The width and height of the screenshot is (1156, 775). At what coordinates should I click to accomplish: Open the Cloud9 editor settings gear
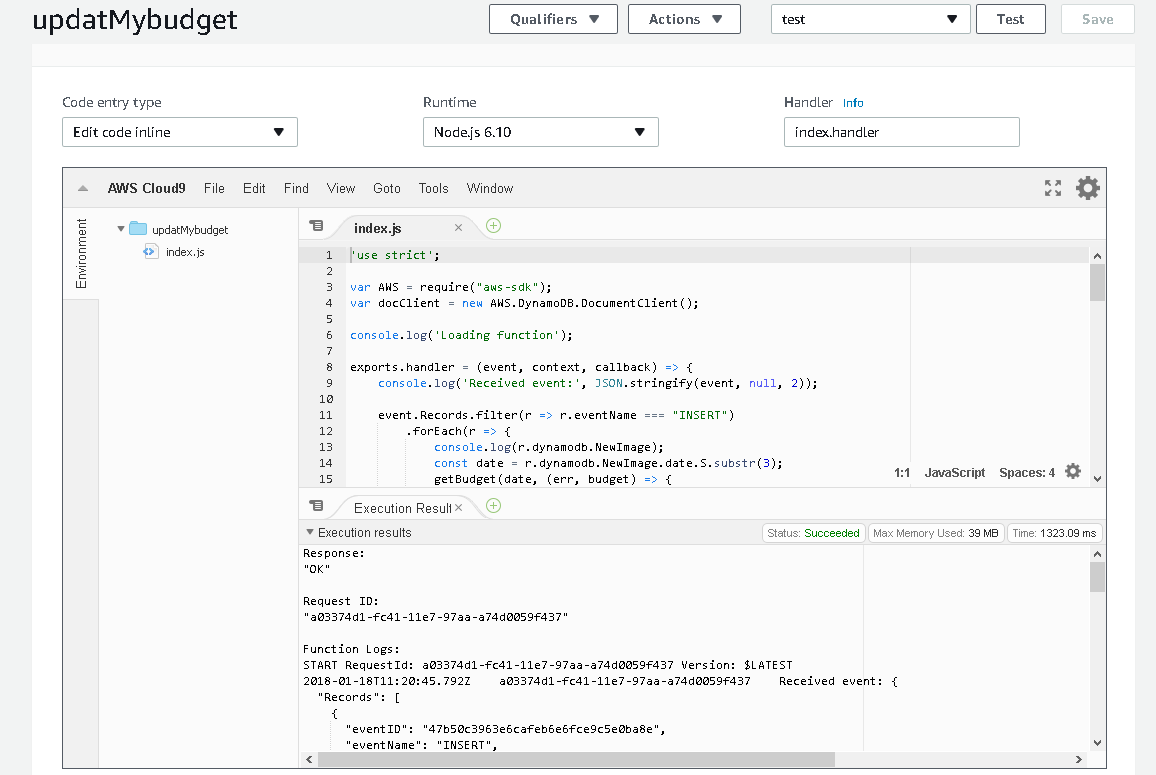1087,188
